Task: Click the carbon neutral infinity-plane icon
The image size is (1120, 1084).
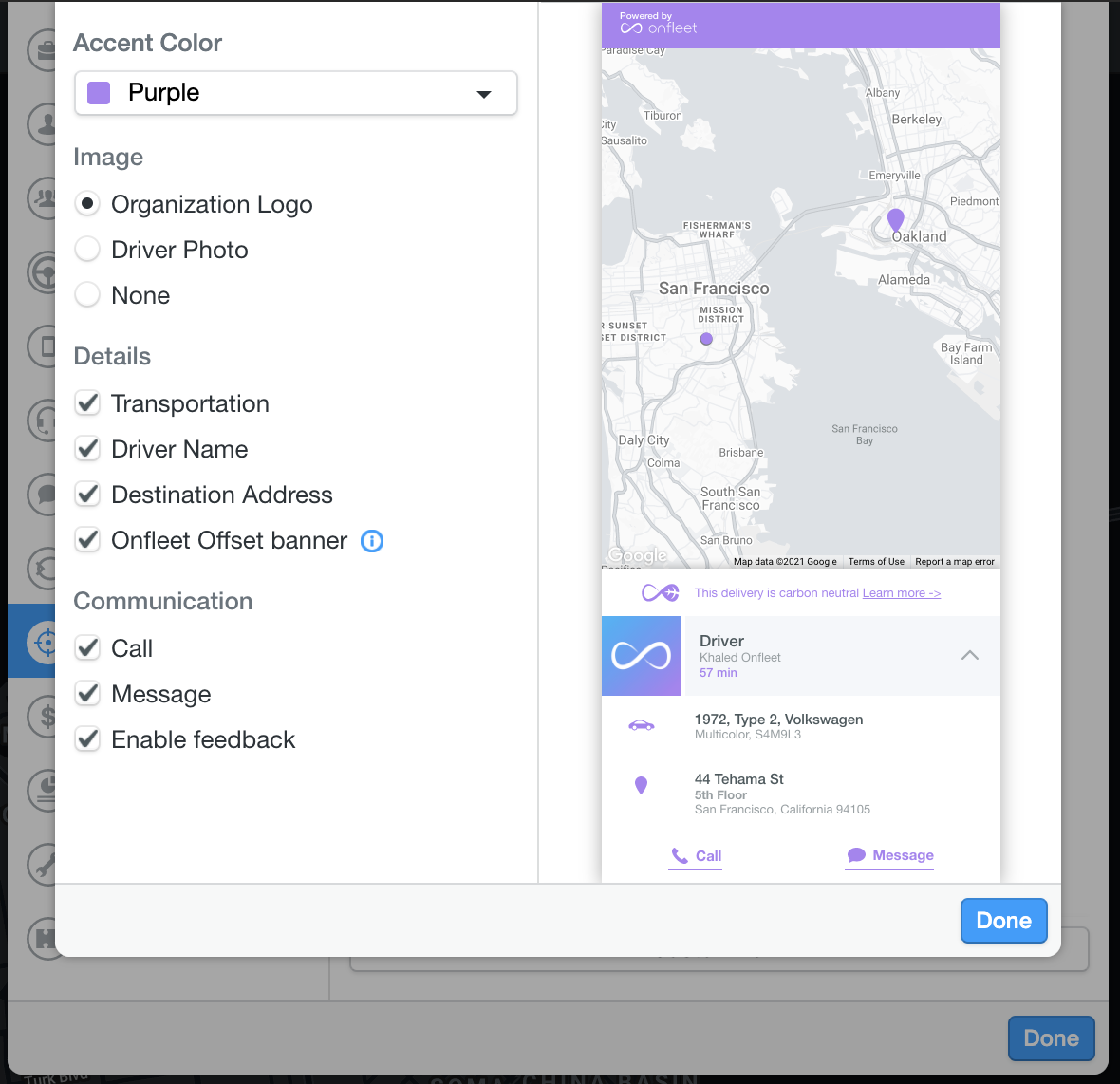Action: (x=660, y=592)
